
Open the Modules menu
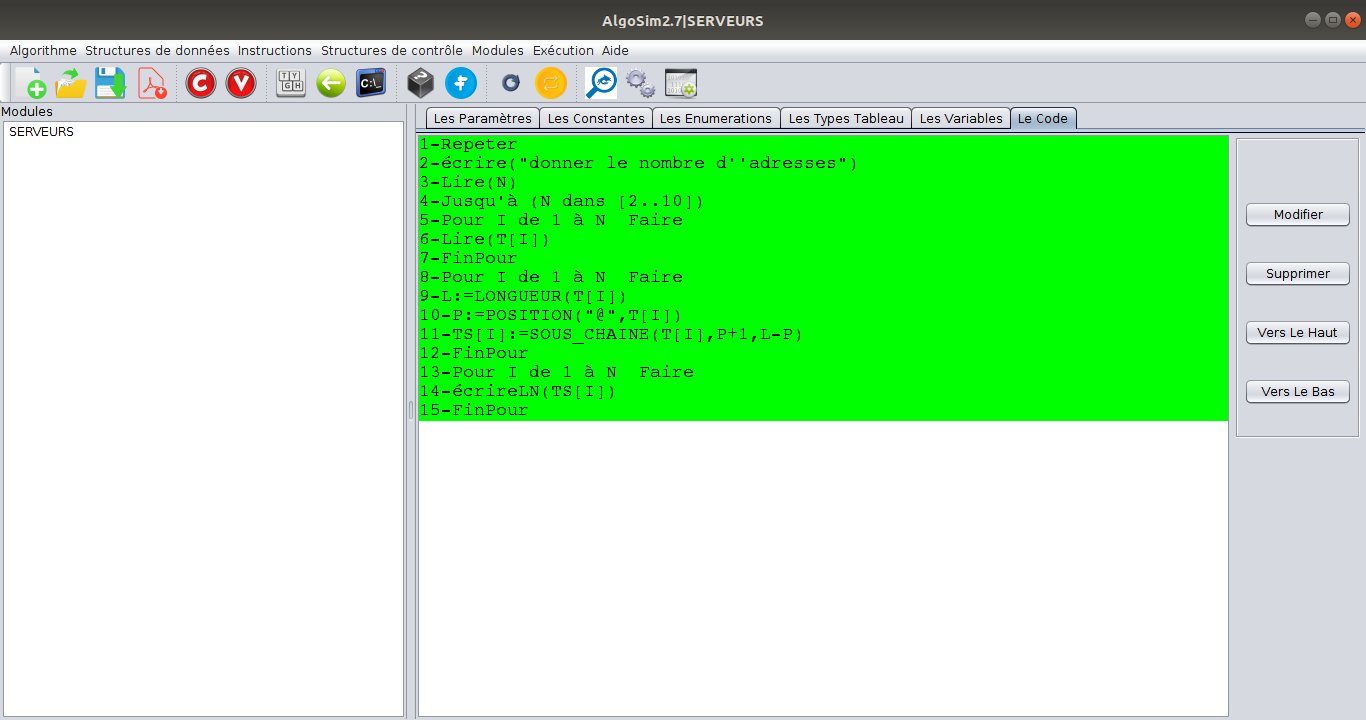[498, 50]
